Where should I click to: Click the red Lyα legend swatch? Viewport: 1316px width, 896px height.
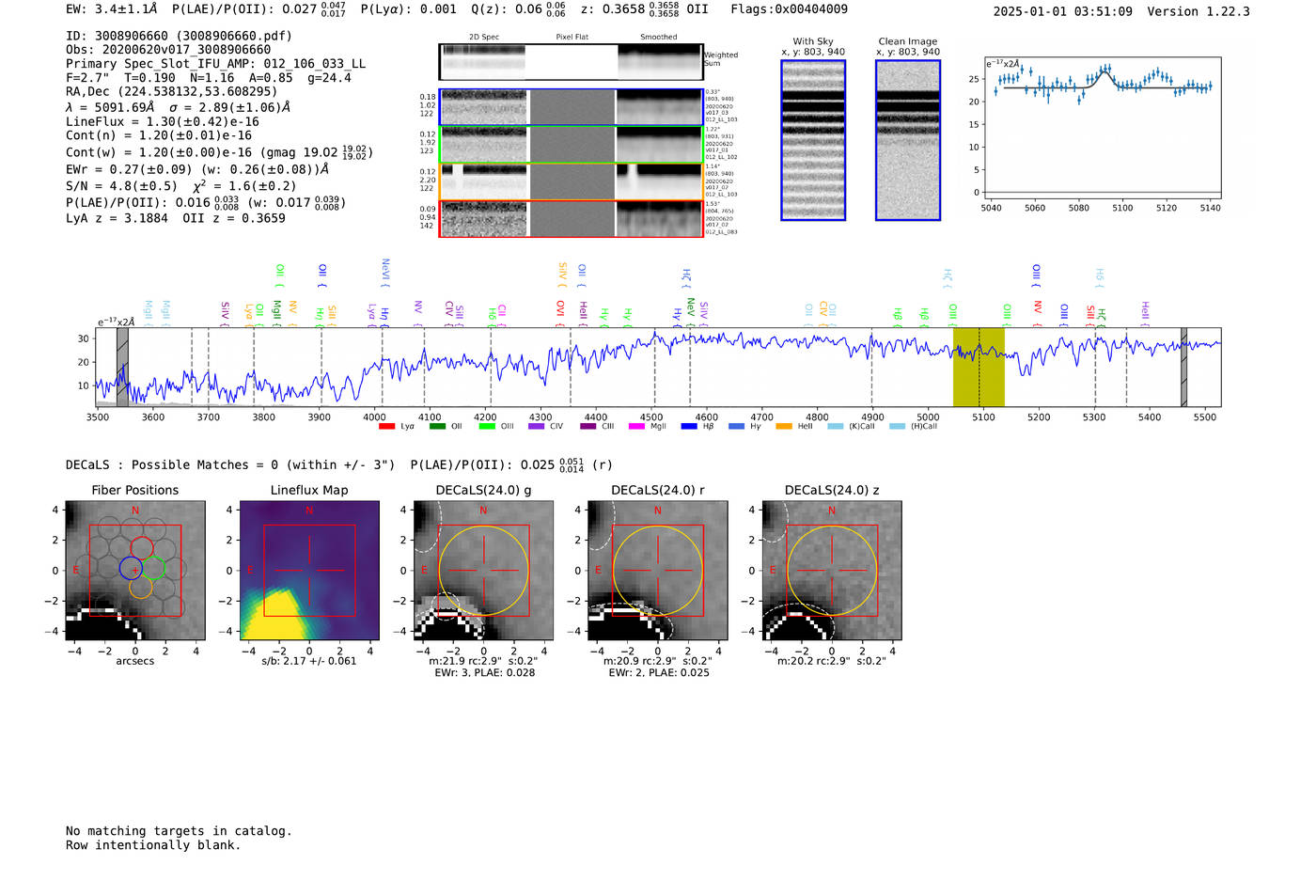coord(386,427)
